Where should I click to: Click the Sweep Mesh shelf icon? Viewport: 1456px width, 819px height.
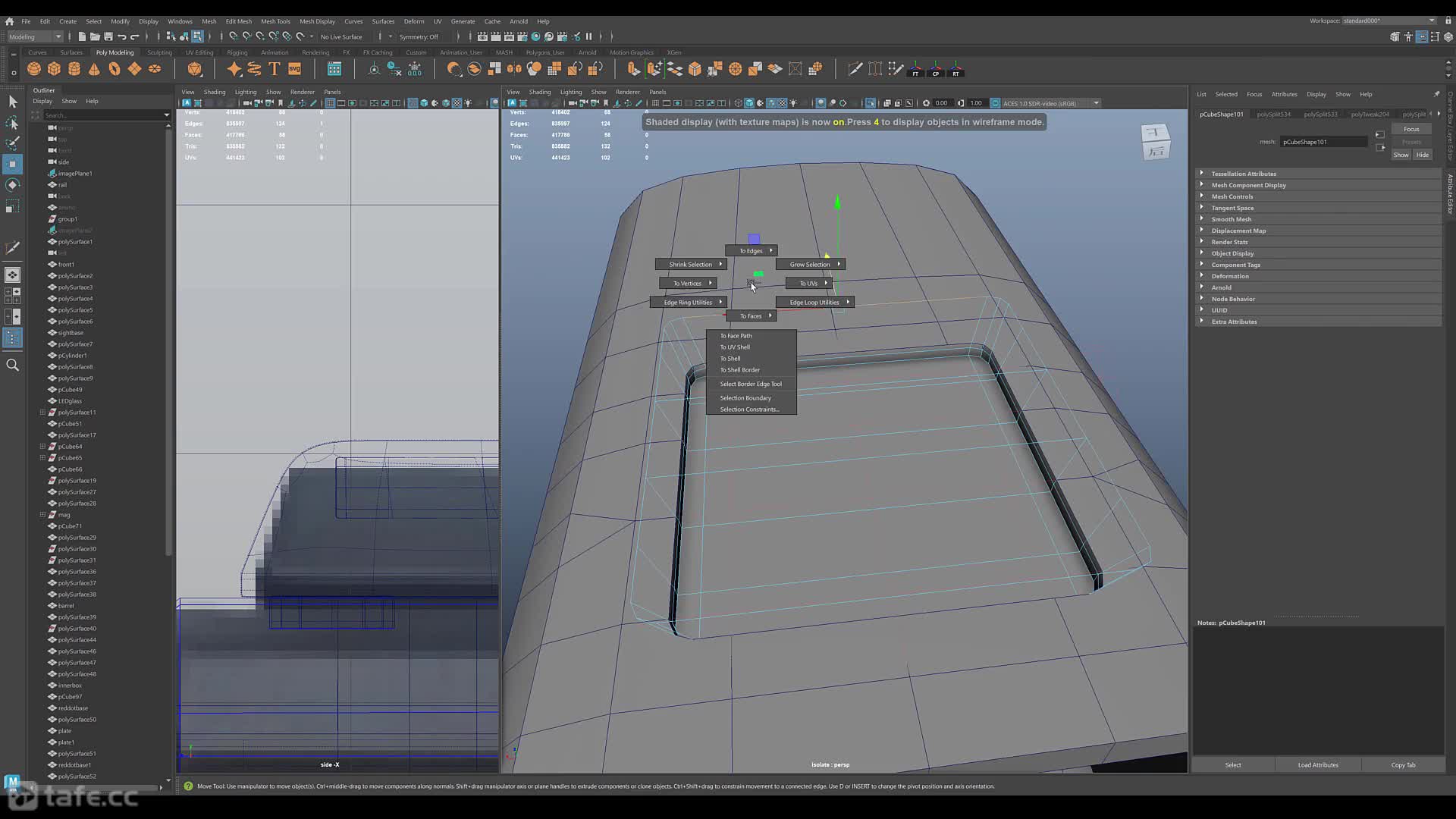coord(254,69)
